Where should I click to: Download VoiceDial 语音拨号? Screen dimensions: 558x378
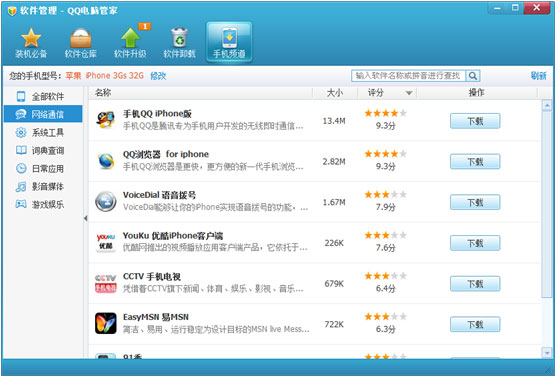(x=475, y=202)
